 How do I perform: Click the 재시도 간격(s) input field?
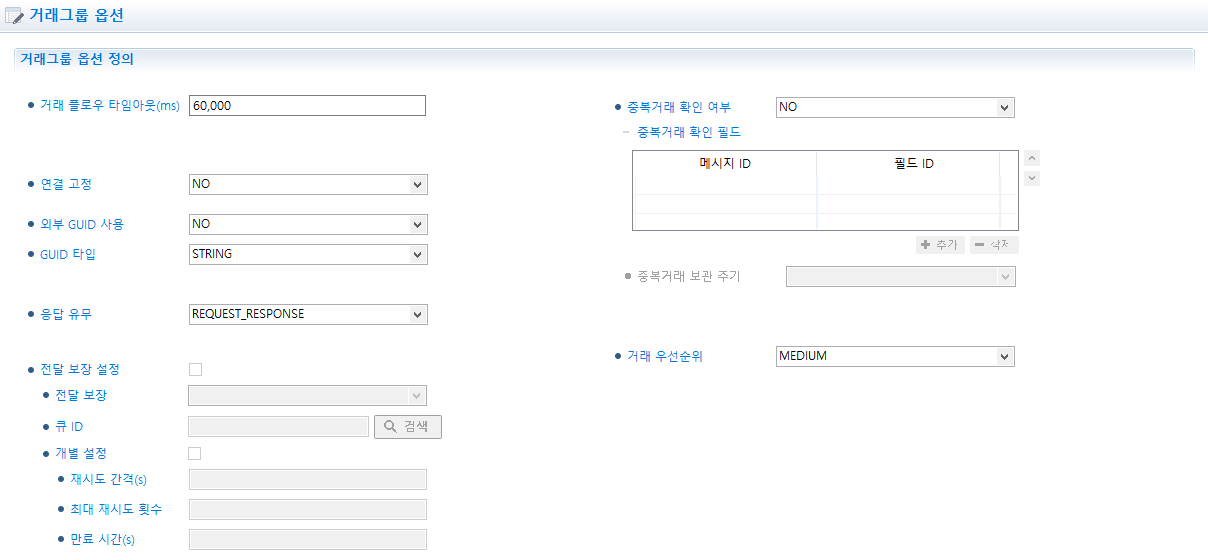coord(308,480)
